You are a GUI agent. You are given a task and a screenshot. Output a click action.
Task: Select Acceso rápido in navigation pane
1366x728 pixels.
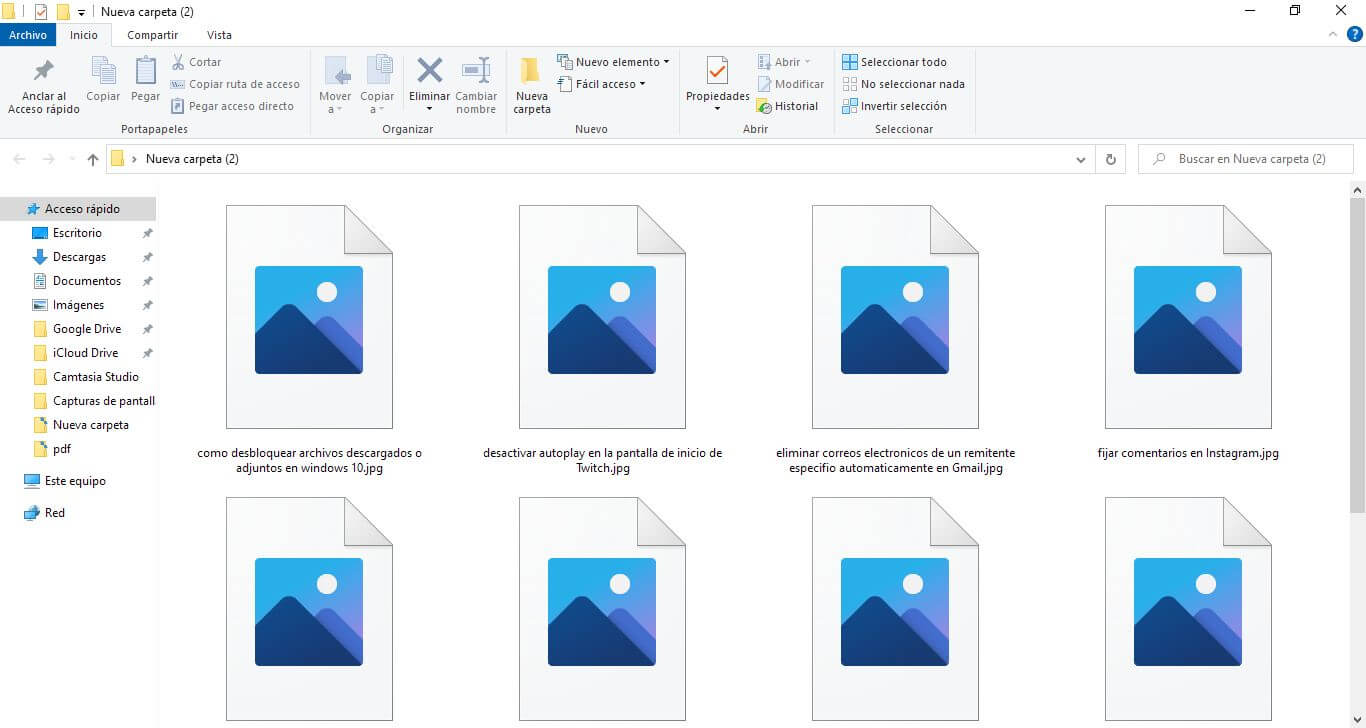pyautogui.click(x=78, y=209)
